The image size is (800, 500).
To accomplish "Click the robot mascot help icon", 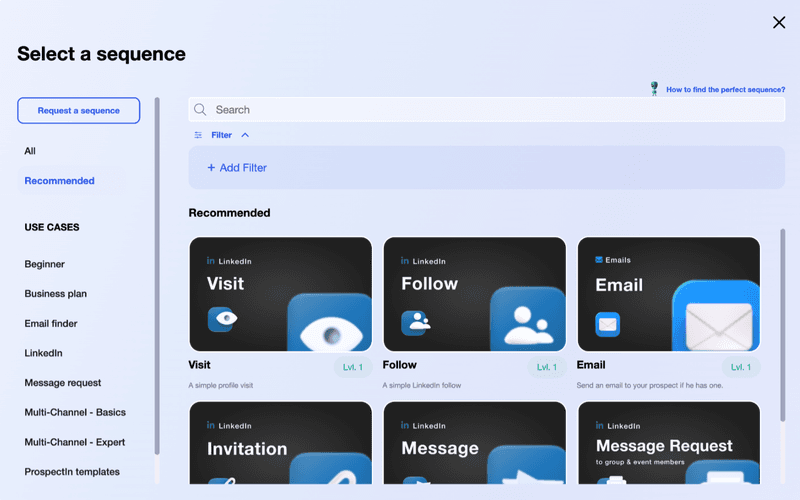I will (x=654, y=89).
